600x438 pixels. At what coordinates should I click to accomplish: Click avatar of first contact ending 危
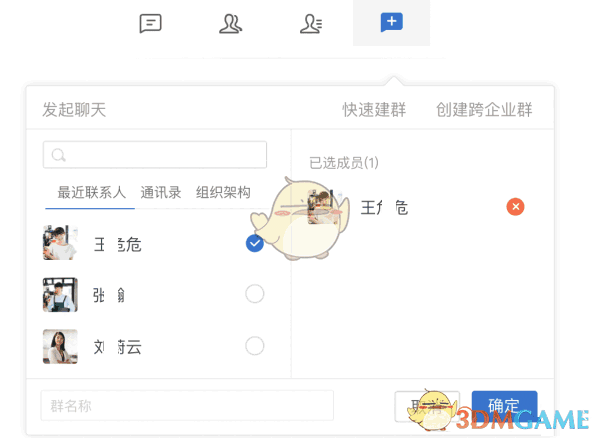[60, 243]
